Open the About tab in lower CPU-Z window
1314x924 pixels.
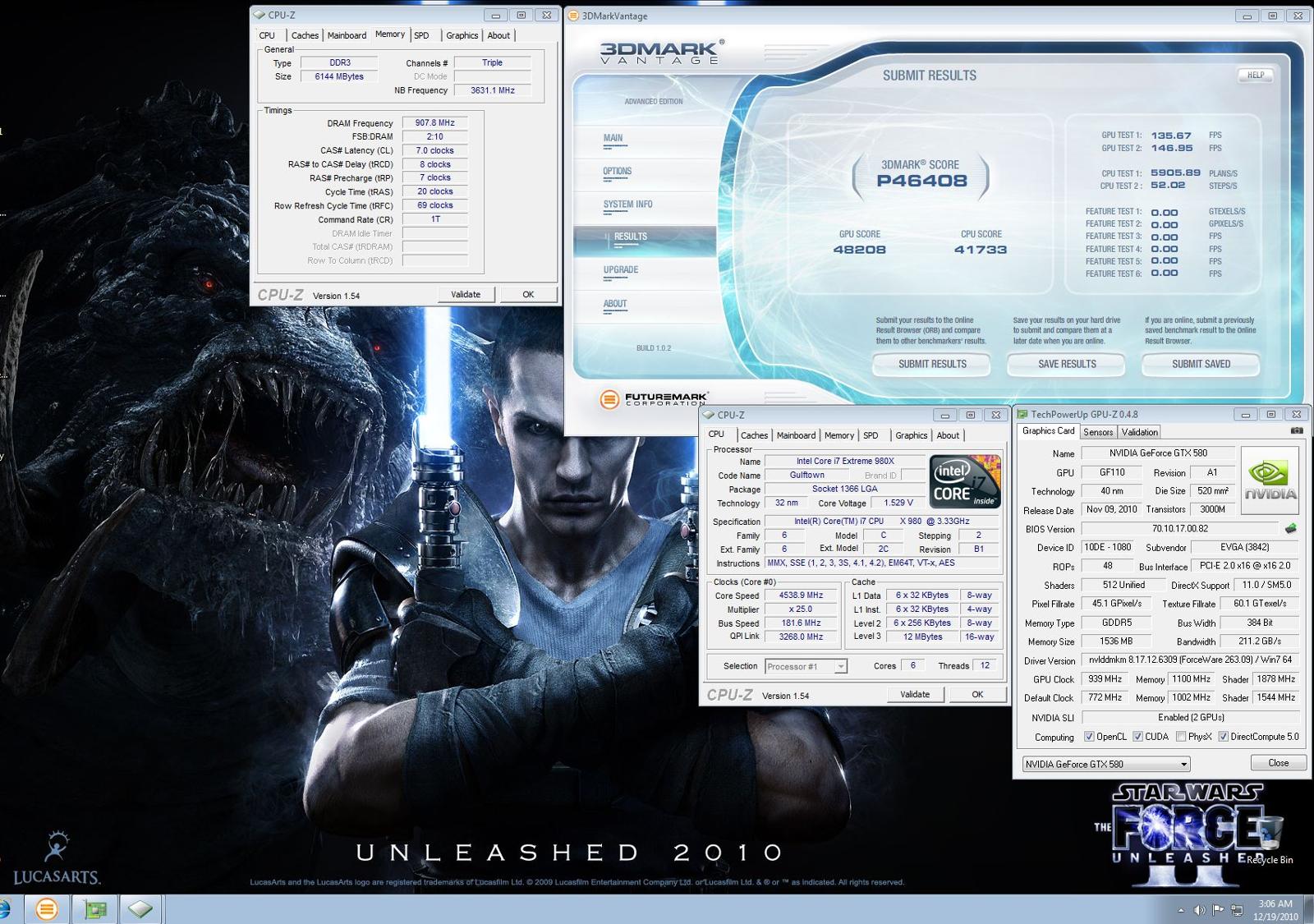tap(948, 435)
